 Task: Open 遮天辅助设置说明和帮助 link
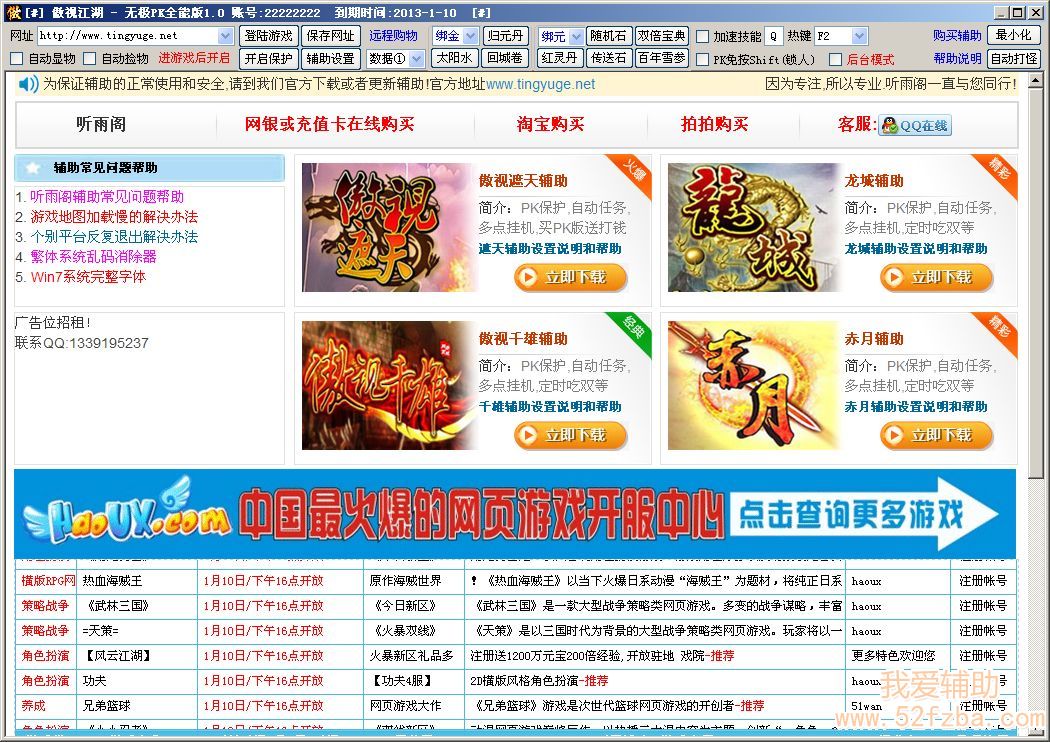tap(550, 249)
